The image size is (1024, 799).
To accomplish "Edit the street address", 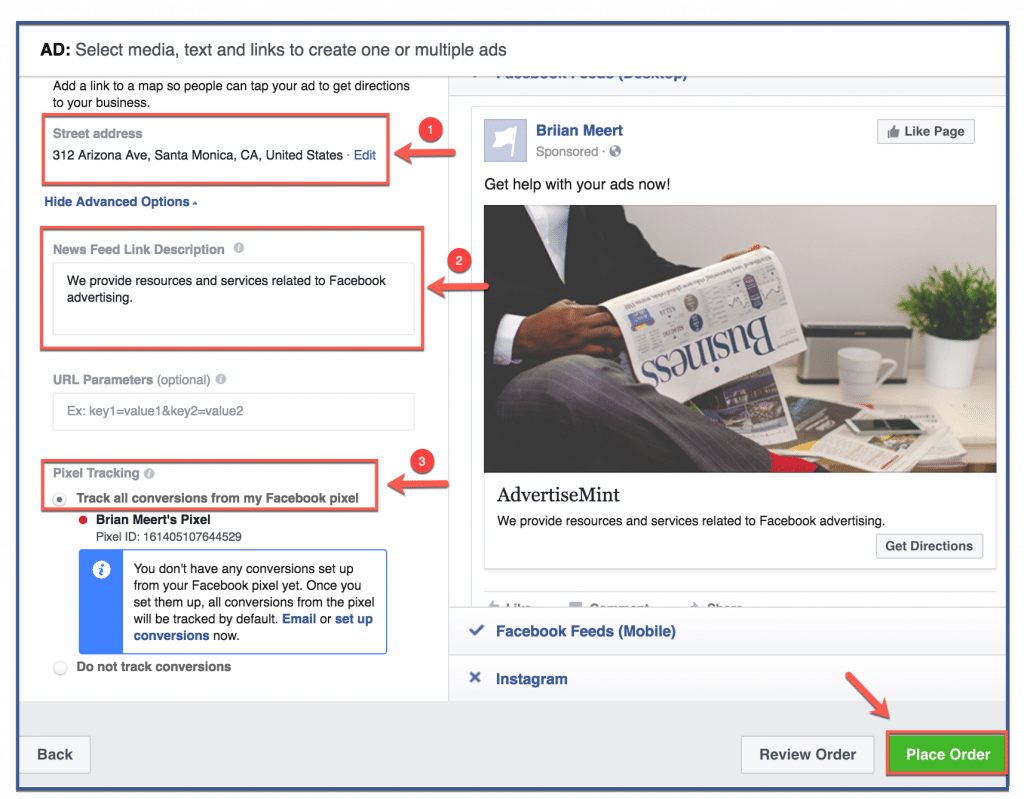I will [364, 155].
